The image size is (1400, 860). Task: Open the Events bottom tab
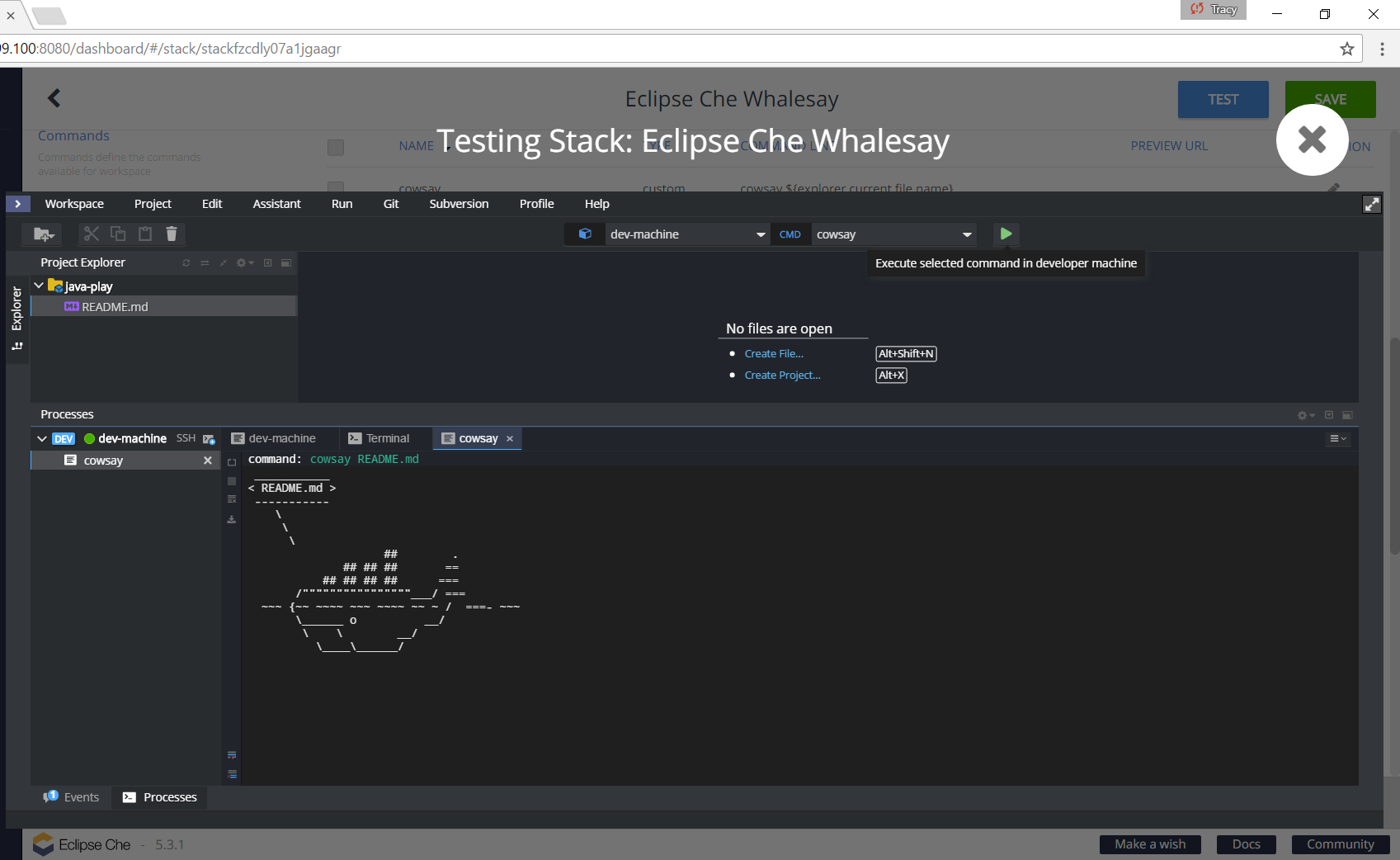[x=72, y=797]
